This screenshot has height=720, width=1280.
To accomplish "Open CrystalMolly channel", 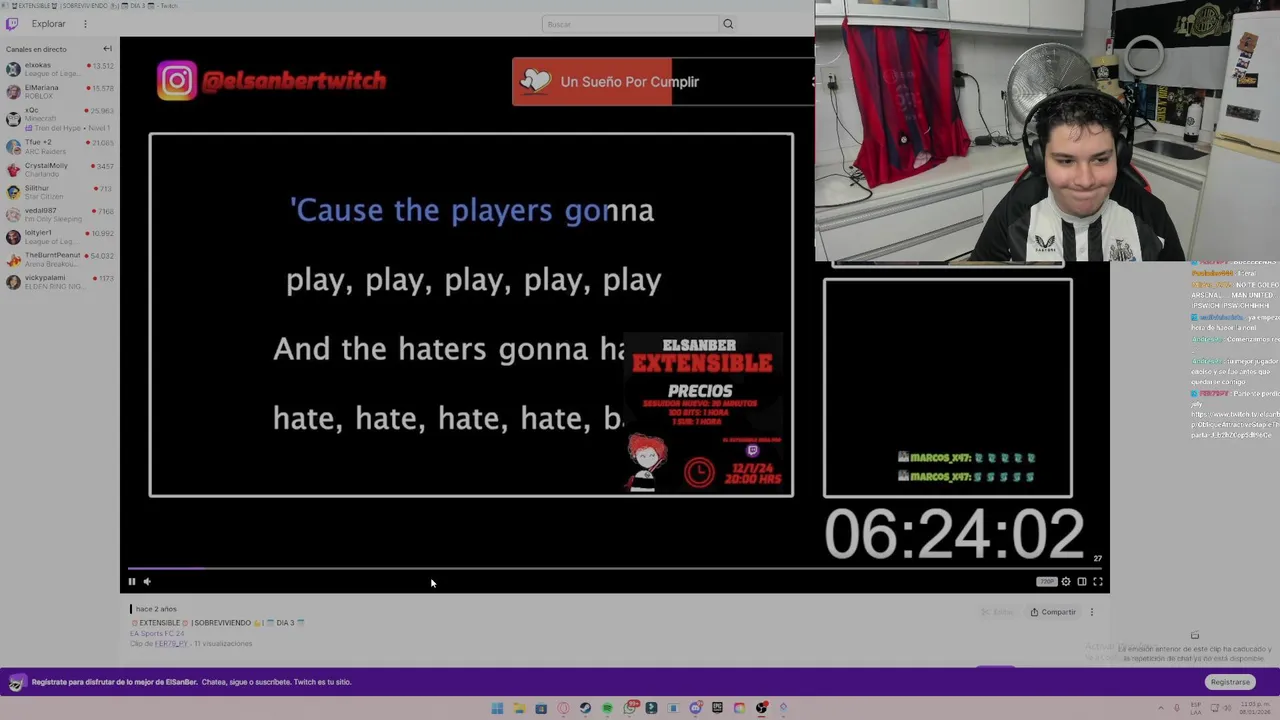I will (x=59, y=169).
